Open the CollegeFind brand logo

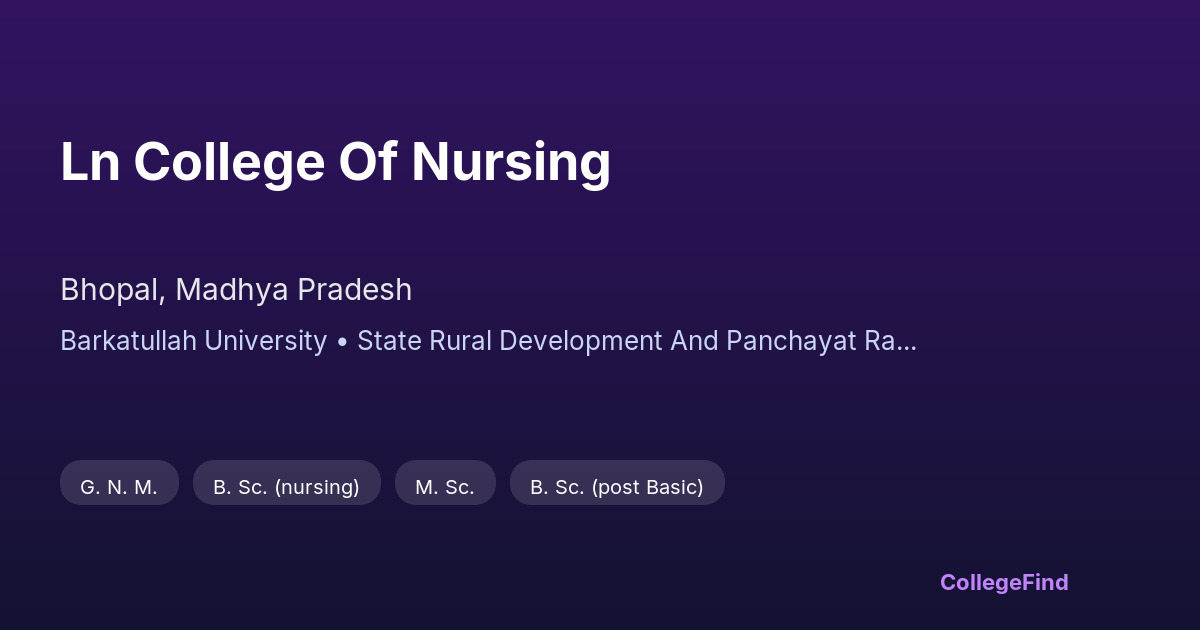pyautogui.click(x=1004, y=582)
